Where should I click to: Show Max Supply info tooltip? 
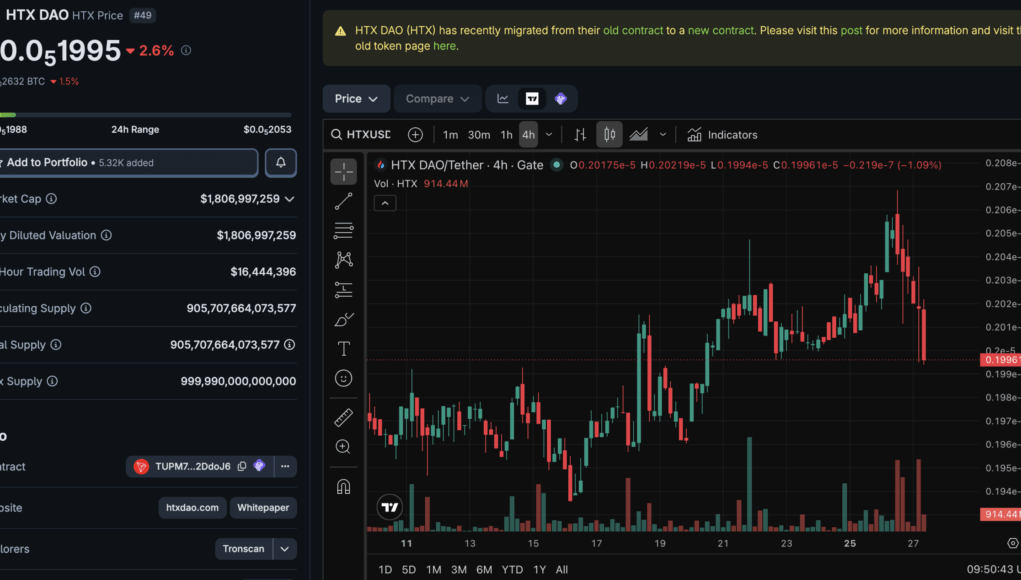point(52,381)
